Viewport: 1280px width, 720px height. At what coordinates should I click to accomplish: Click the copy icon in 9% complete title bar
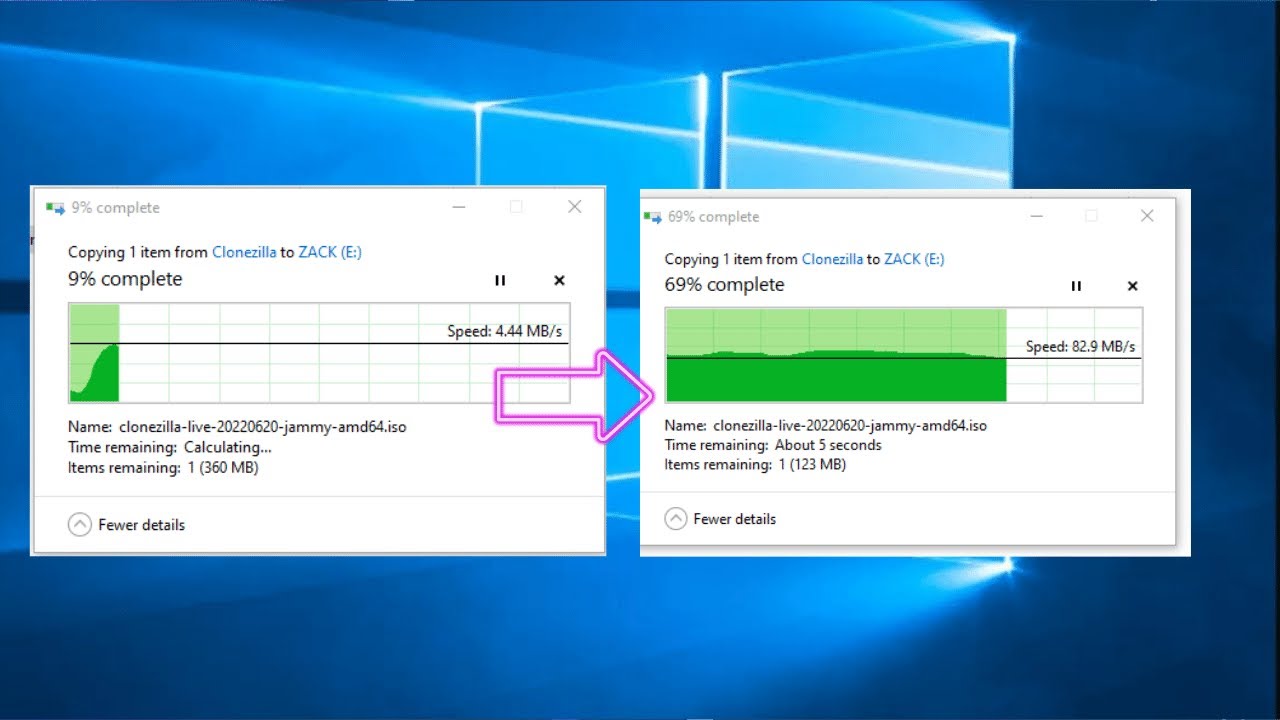(55, 208)
